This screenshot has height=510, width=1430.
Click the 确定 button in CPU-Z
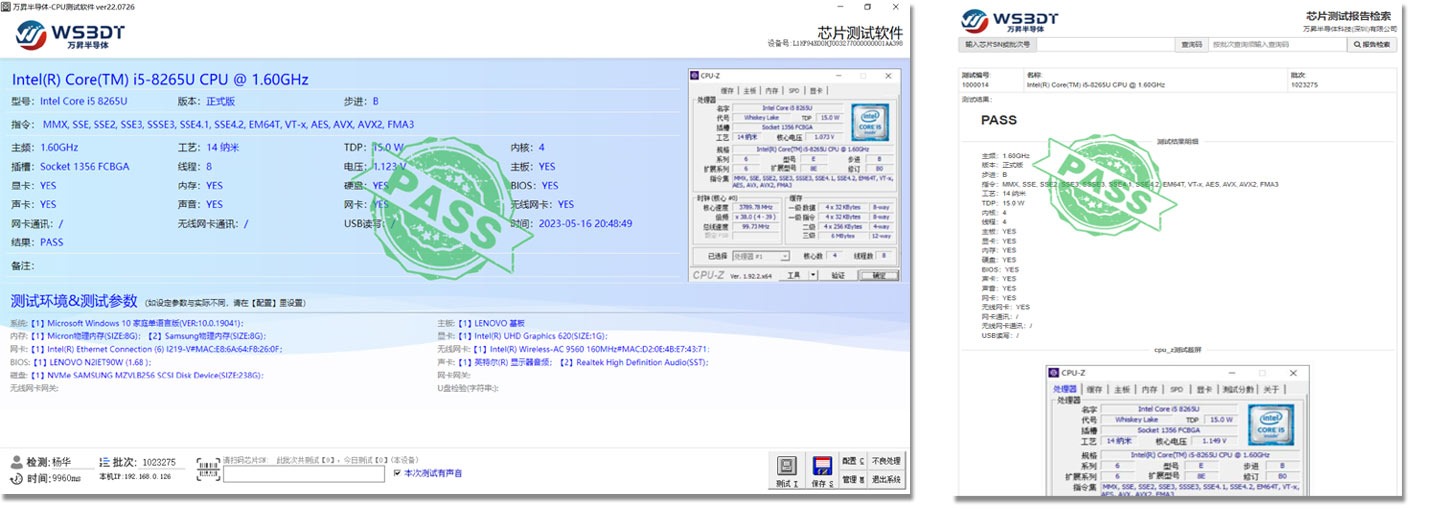click(x=879, y=275)
